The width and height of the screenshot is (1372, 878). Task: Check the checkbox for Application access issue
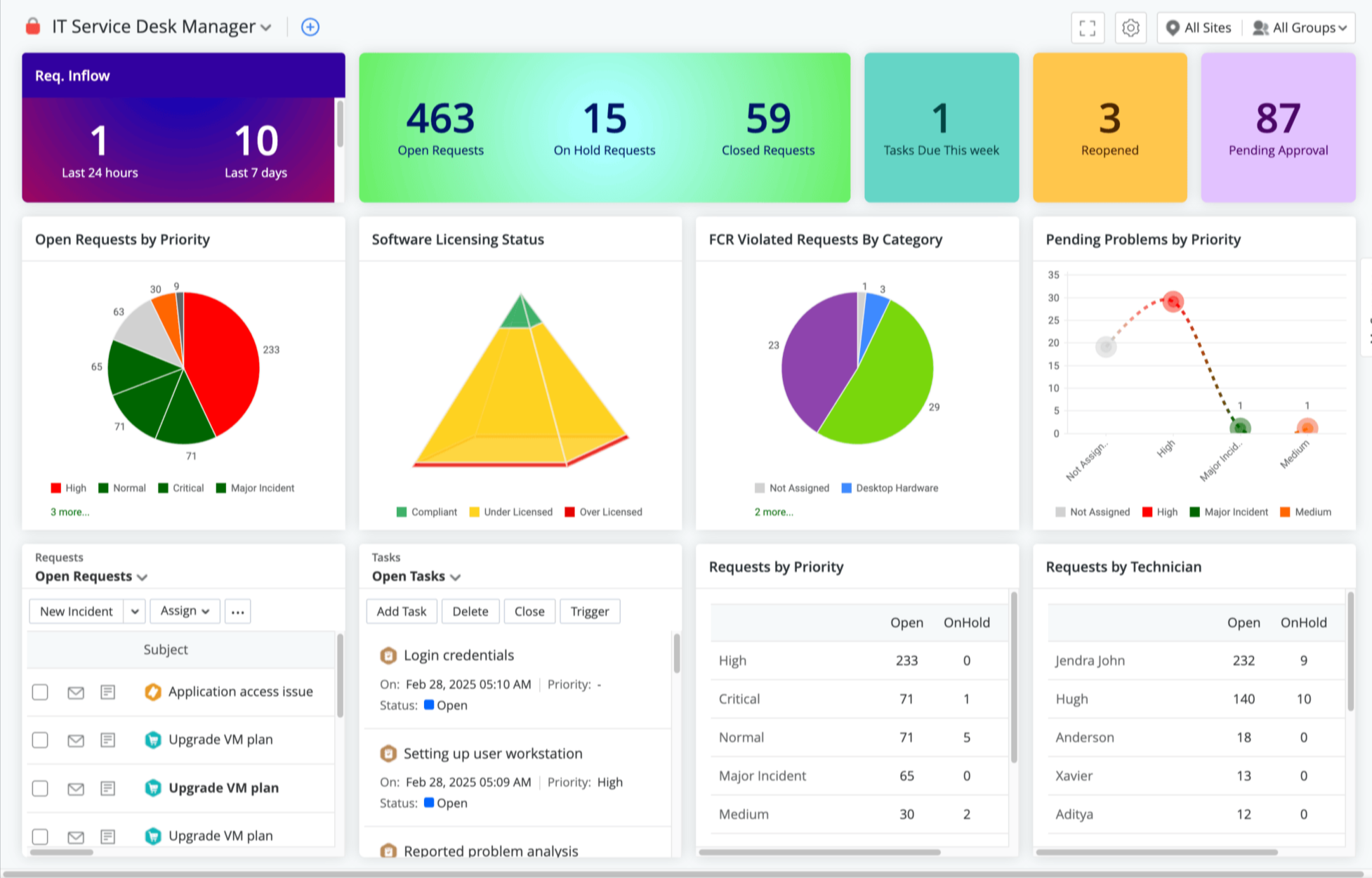pos(40,692)
